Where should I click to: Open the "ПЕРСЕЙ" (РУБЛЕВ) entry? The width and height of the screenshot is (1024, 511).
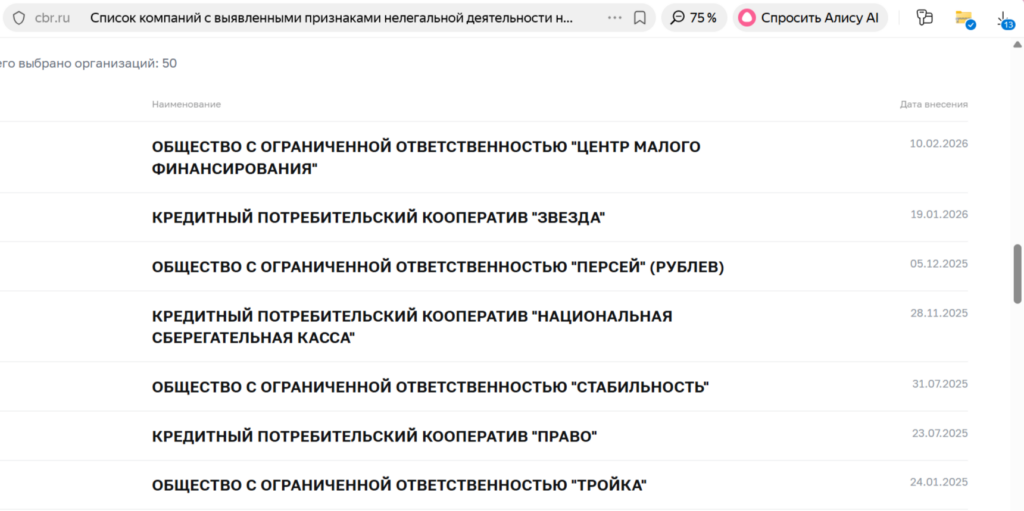click(x=438, y=267)
